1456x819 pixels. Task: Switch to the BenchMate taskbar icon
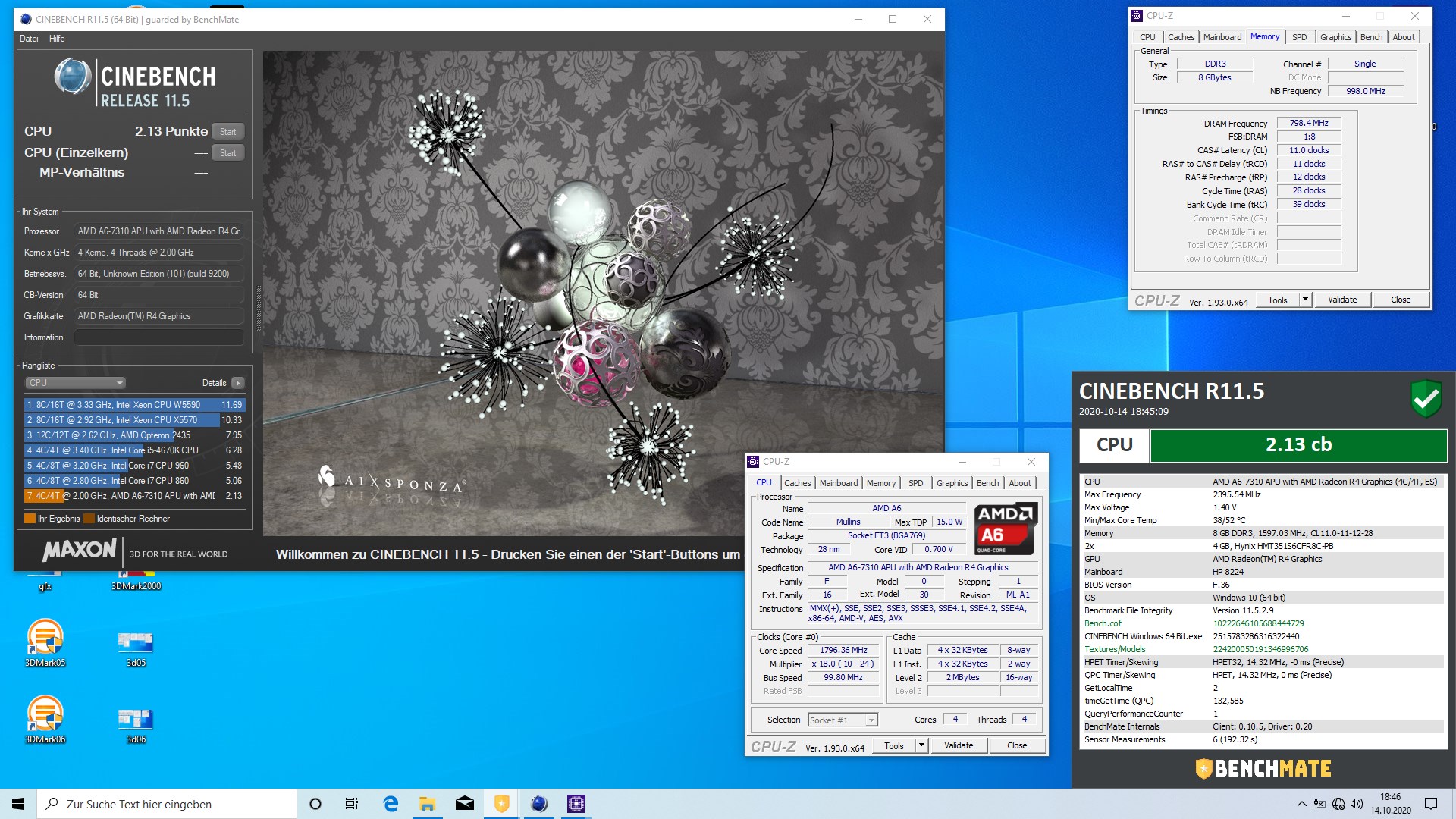coord(502,804)
